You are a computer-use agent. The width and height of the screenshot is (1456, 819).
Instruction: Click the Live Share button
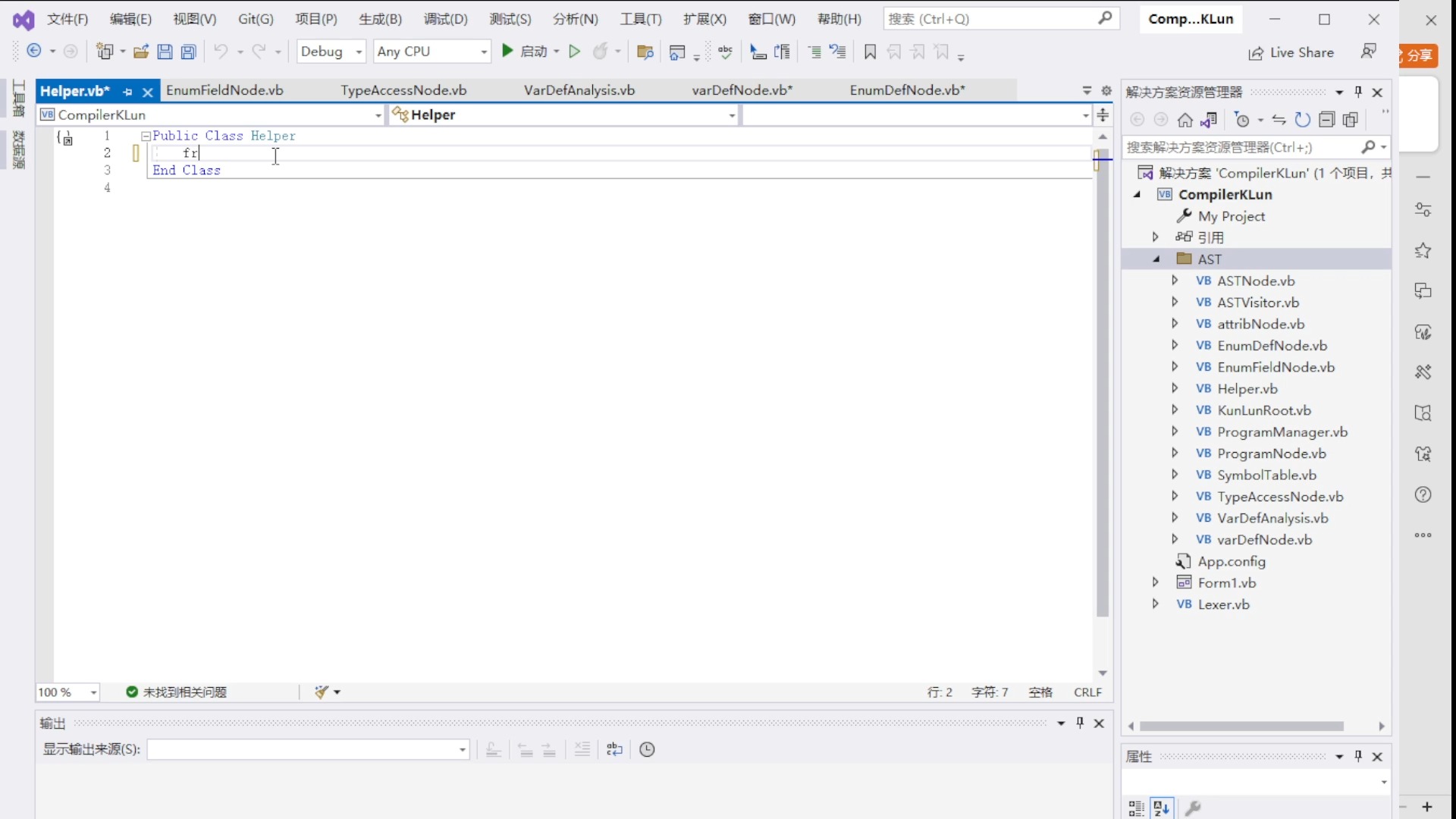point(1291,52)
